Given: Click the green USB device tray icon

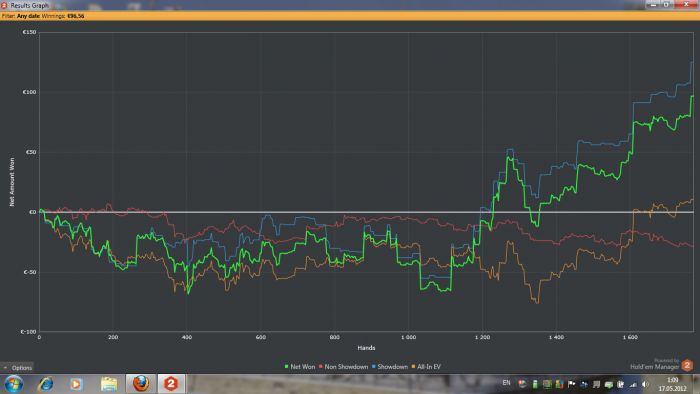Looking at the screenshot, I should coord(535,384).
